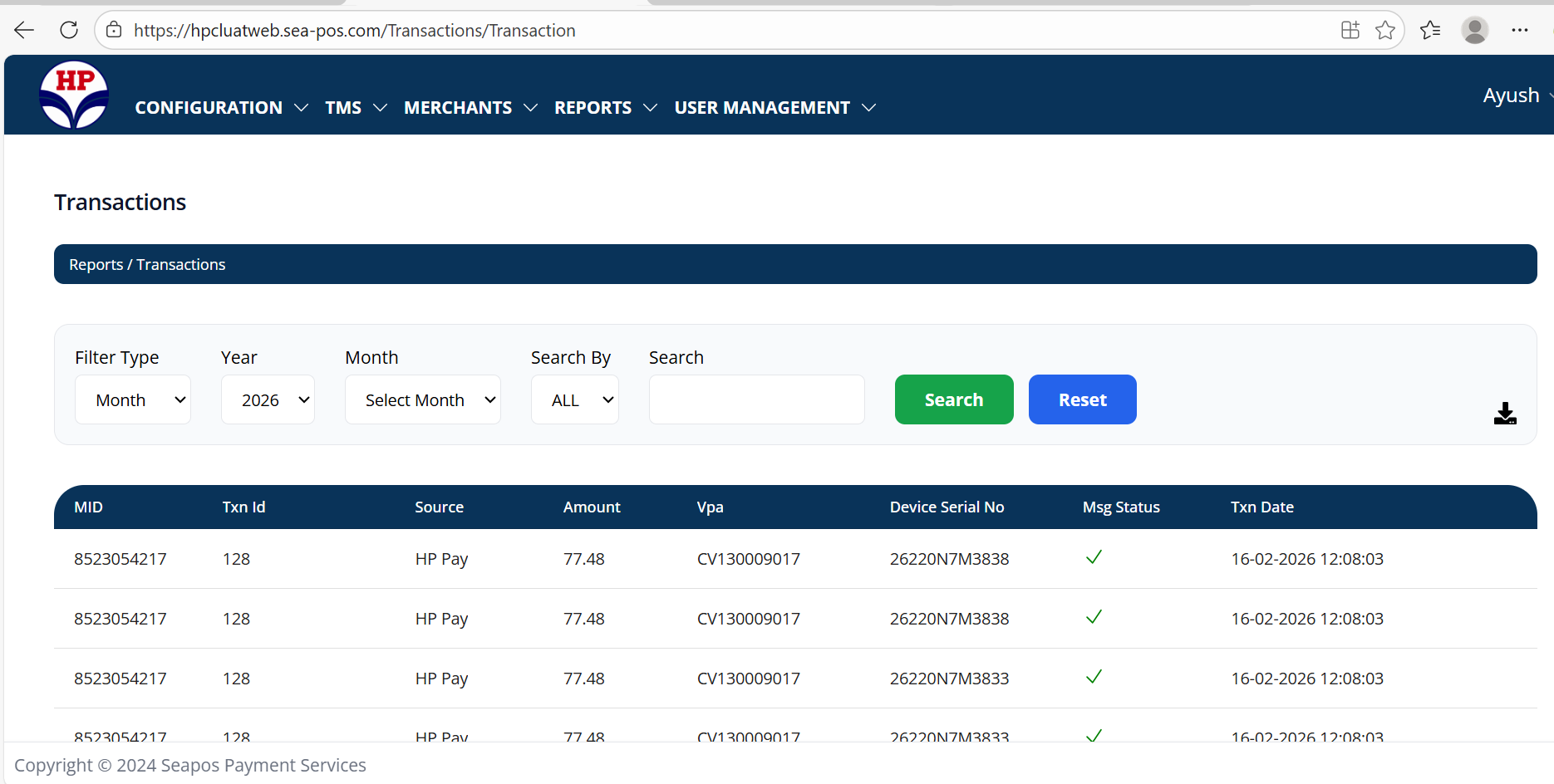Focus the Search text input field
The image size is (1554, 784).
tap(756, 399)
